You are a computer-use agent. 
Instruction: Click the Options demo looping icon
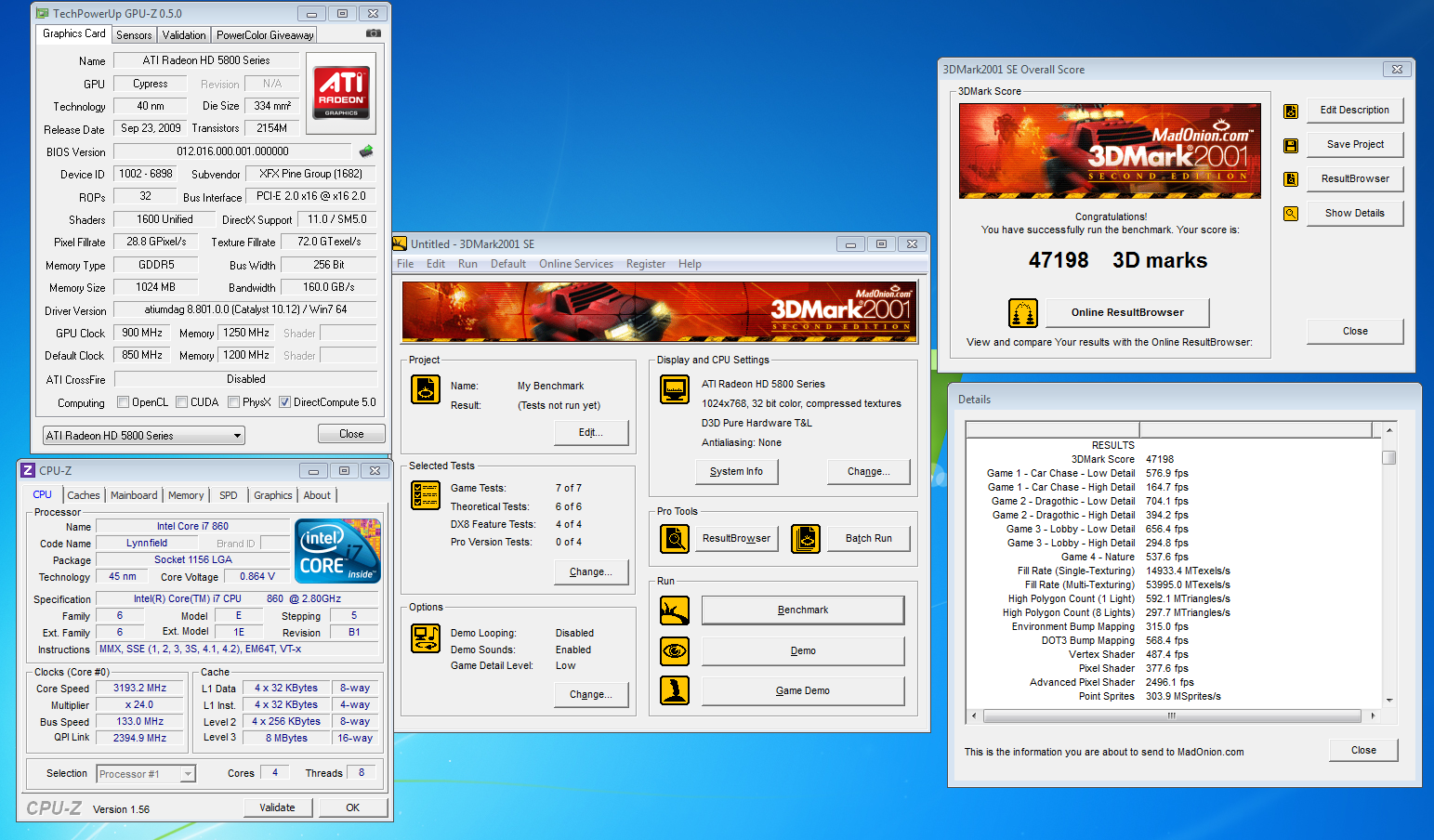(x=426, y=638)
